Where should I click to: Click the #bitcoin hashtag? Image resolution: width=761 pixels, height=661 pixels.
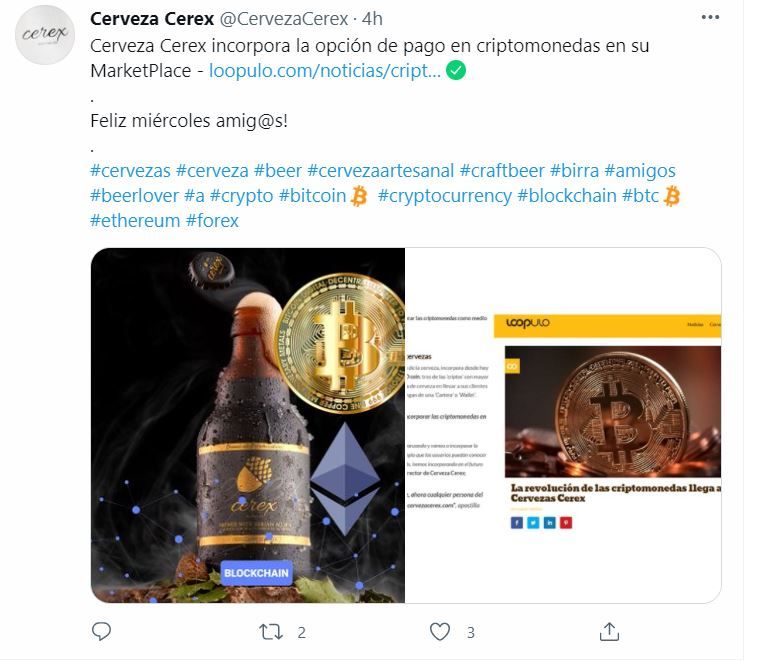tap(312, 196)
